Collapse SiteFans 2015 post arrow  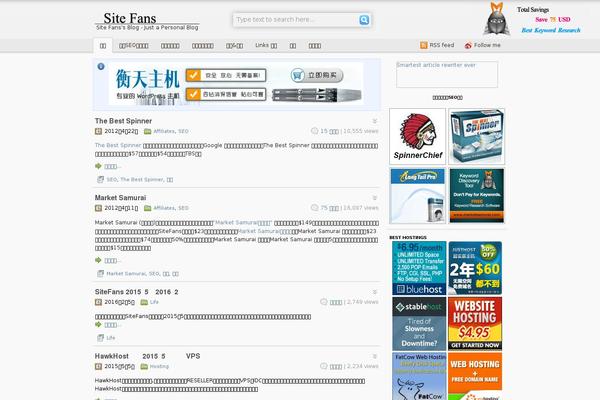tap(375, 292)
